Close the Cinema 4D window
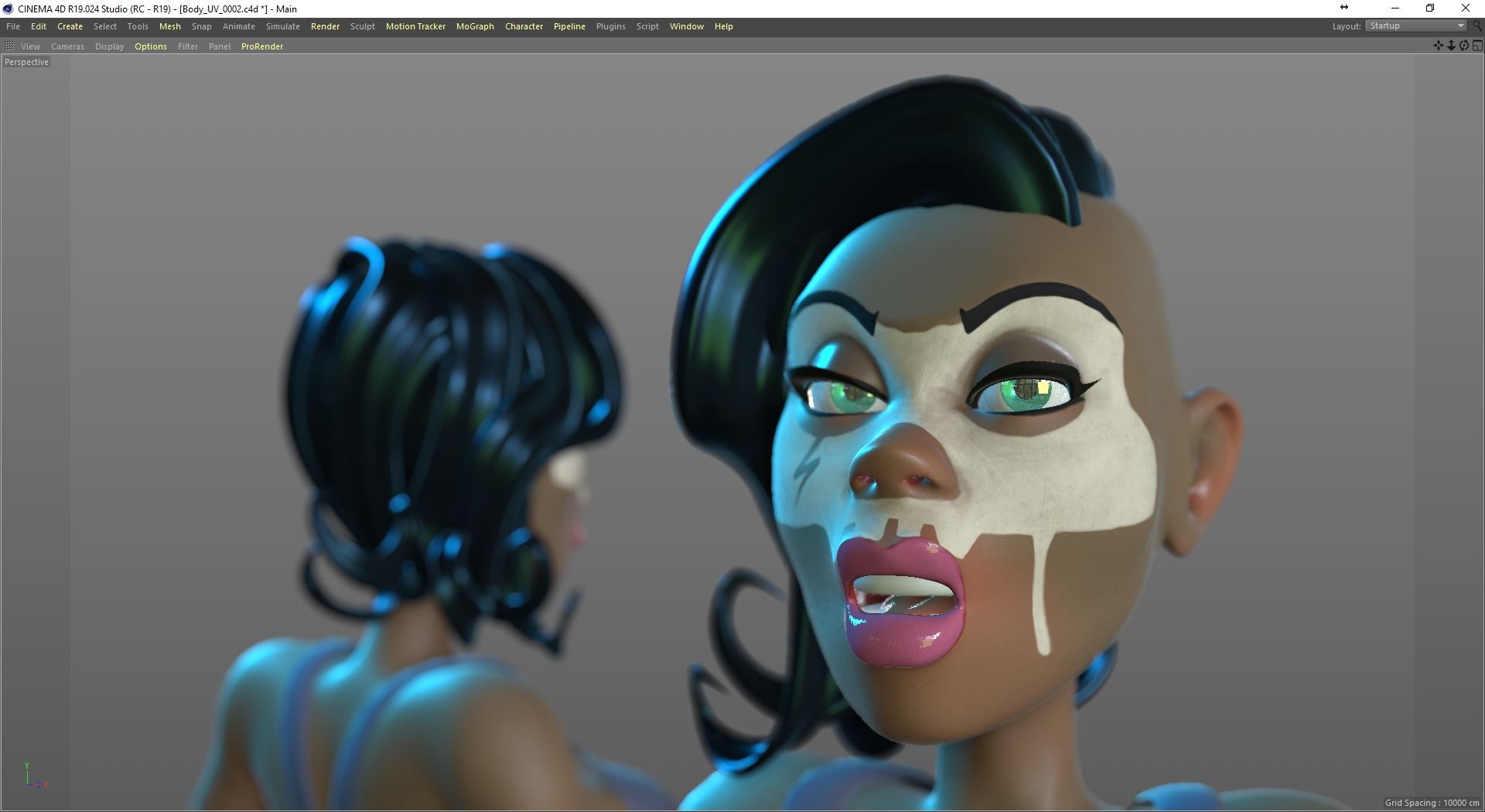Image resolution: width=1485 pixels, height=812 pixels. pyautogui.click(x=1466, y=9)
